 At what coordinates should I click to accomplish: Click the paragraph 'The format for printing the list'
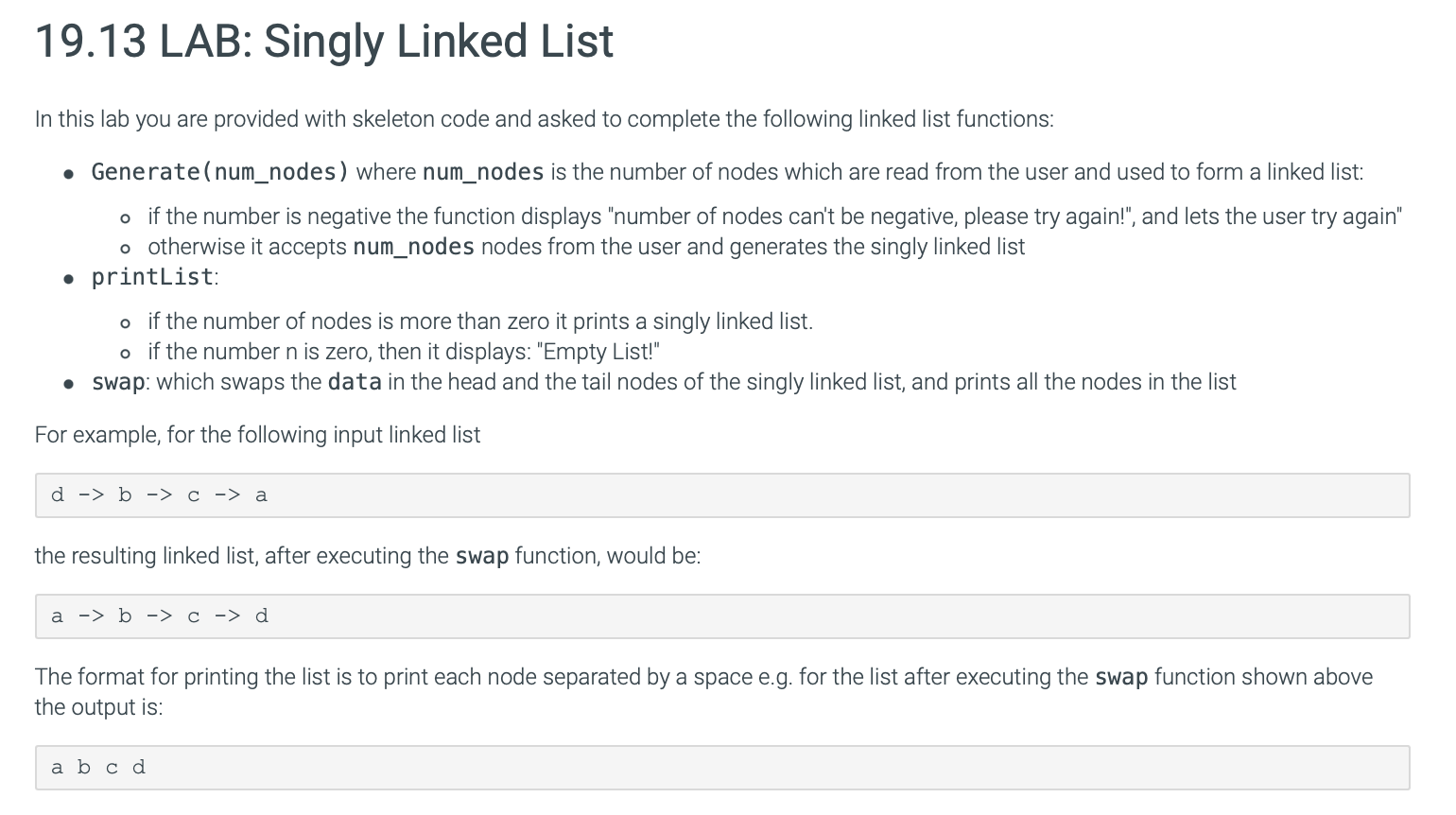point(703,692)
